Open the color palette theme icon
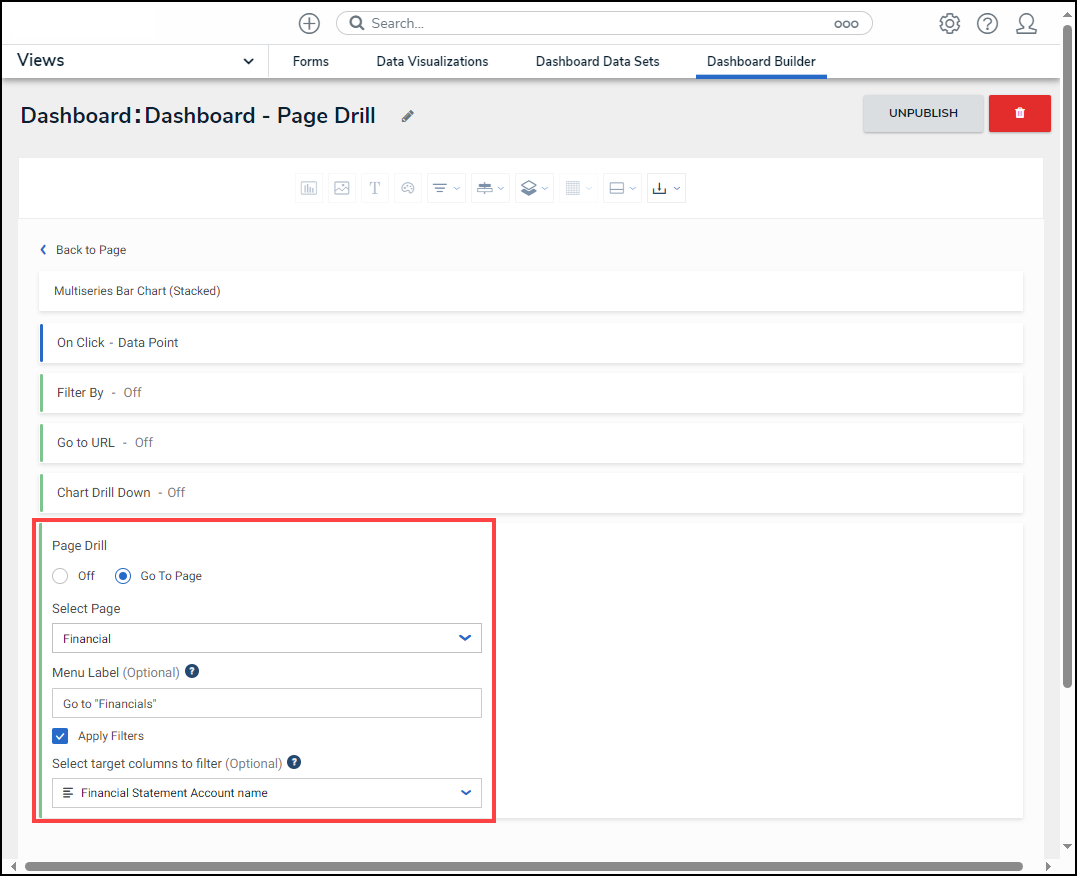This screenshot has width=1077, height=876. pyautogui.click(x=407, y=188)
